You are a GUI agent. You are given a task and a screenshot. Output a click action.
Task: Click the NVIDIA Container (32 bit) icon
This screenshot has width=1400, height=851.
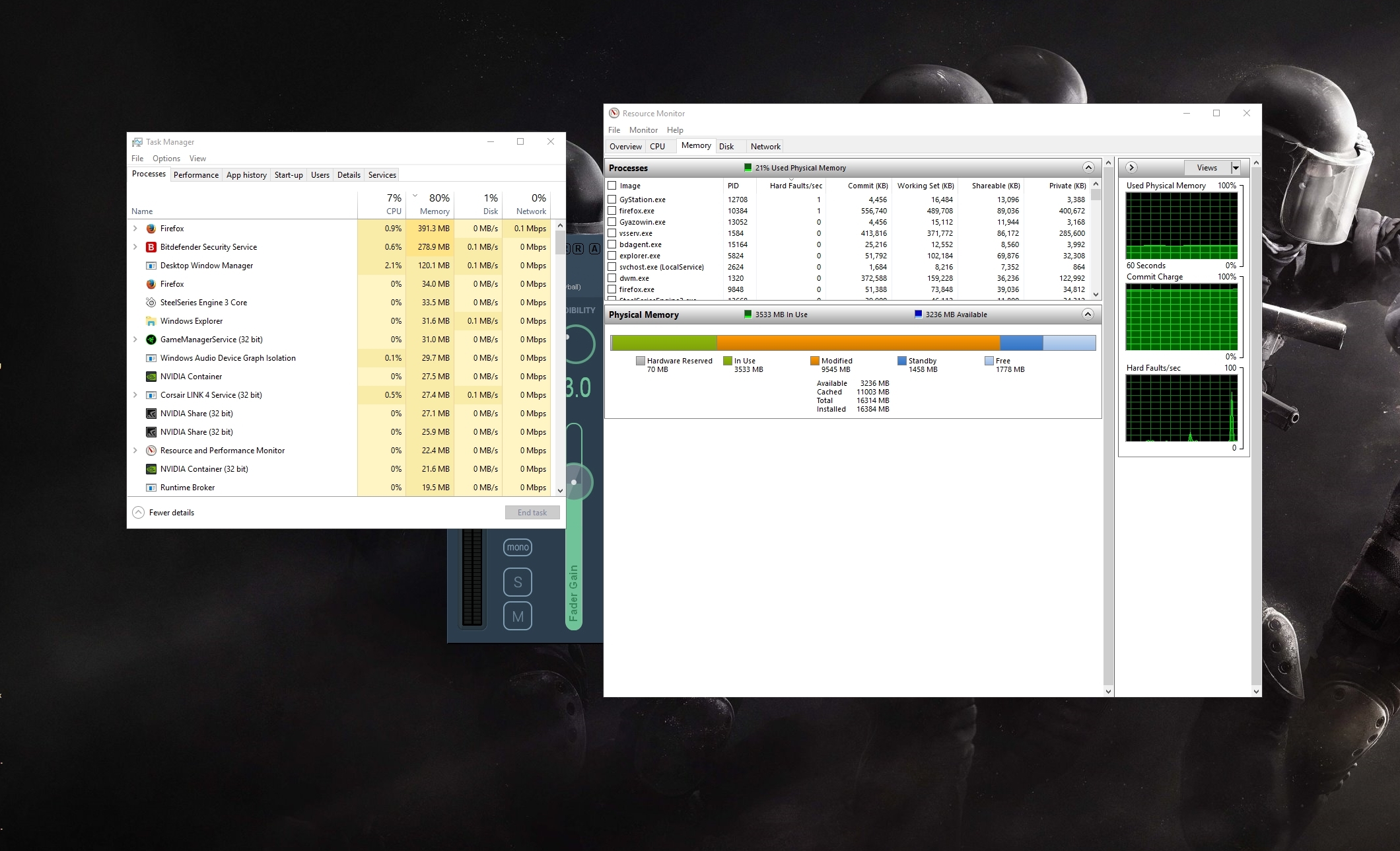pyautogui.click(x=151, y=469)
